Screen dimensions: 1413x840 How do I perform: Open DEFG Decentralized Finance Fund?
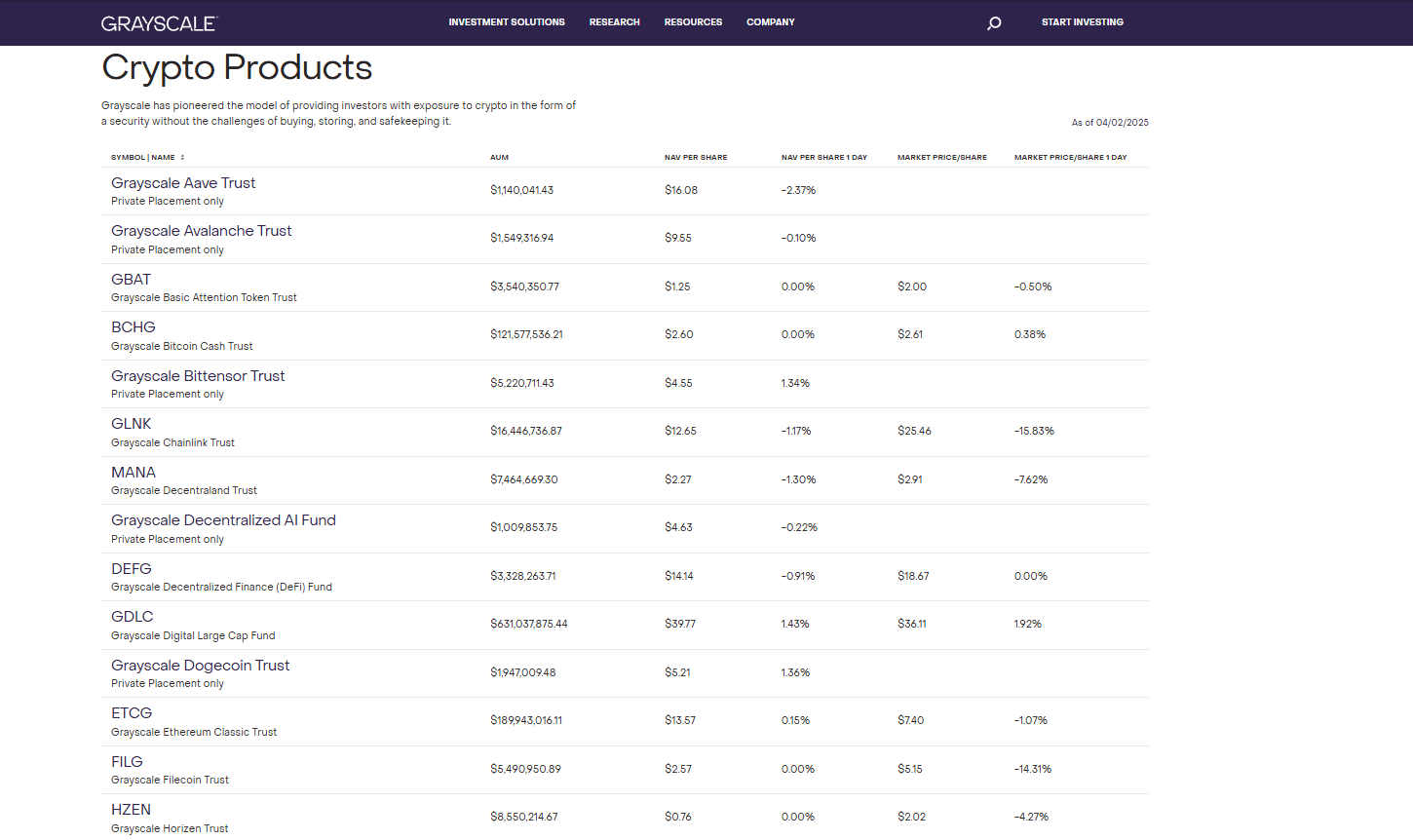pos(132,569)
